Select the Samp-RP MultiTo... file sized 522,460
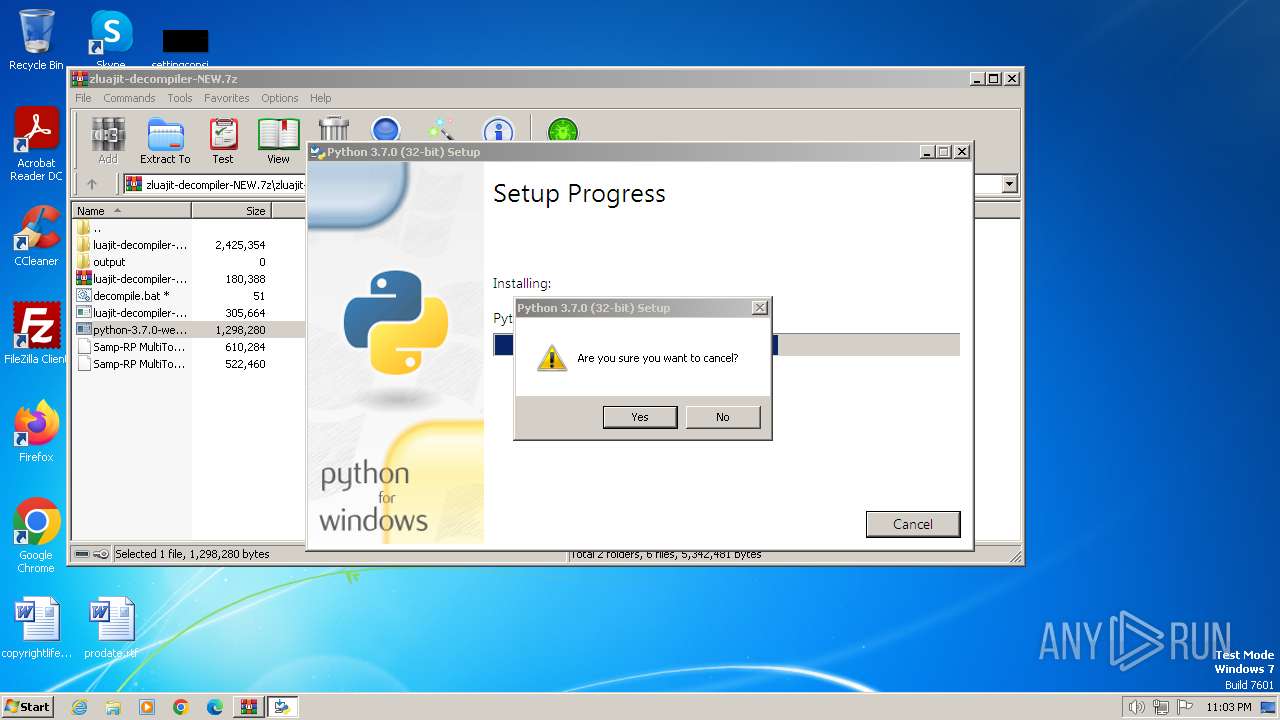1280x720 pixels. 188,364
